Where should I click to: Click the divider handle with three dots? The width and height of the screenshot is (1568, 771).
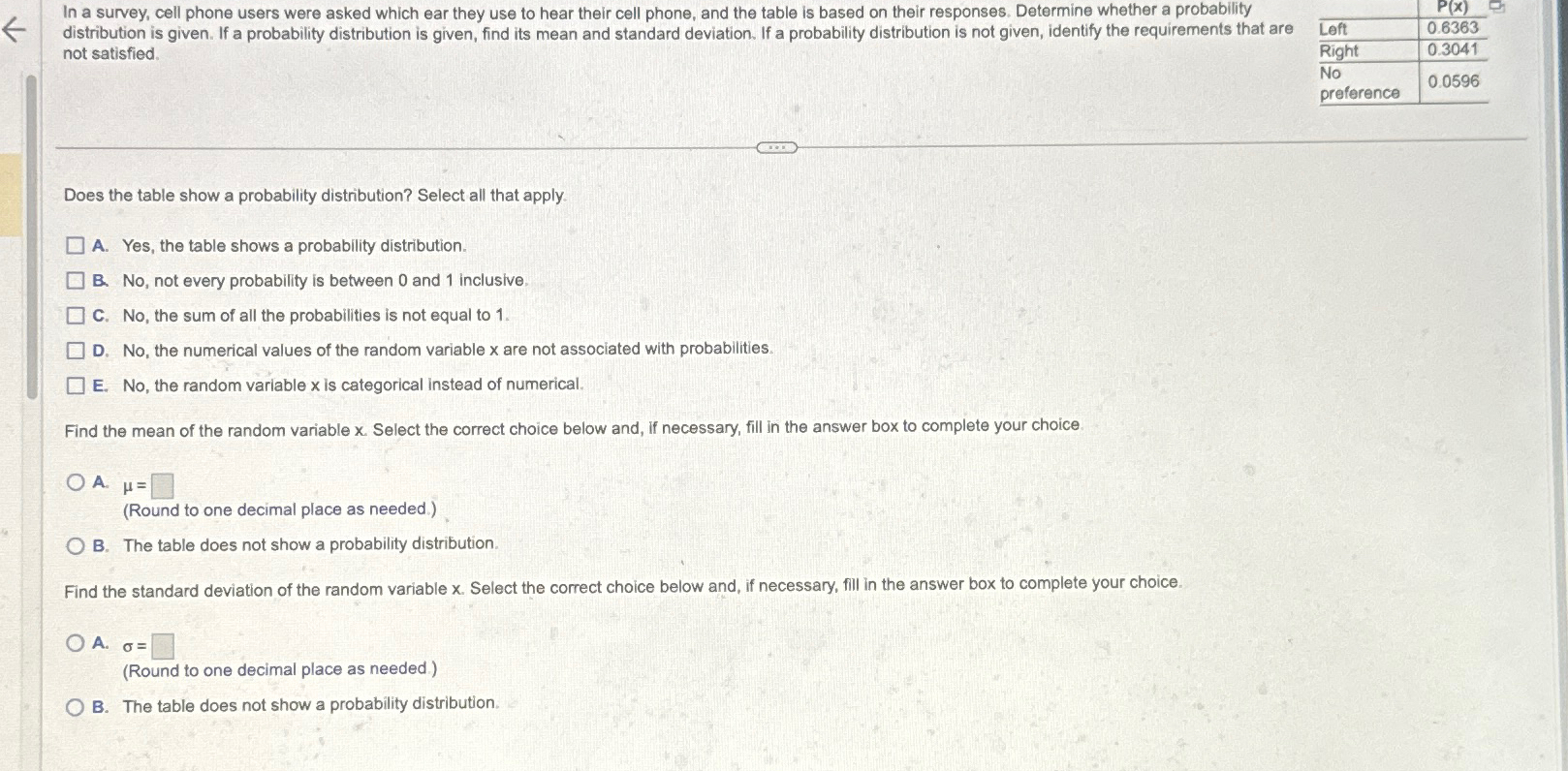tap(775, 147)
